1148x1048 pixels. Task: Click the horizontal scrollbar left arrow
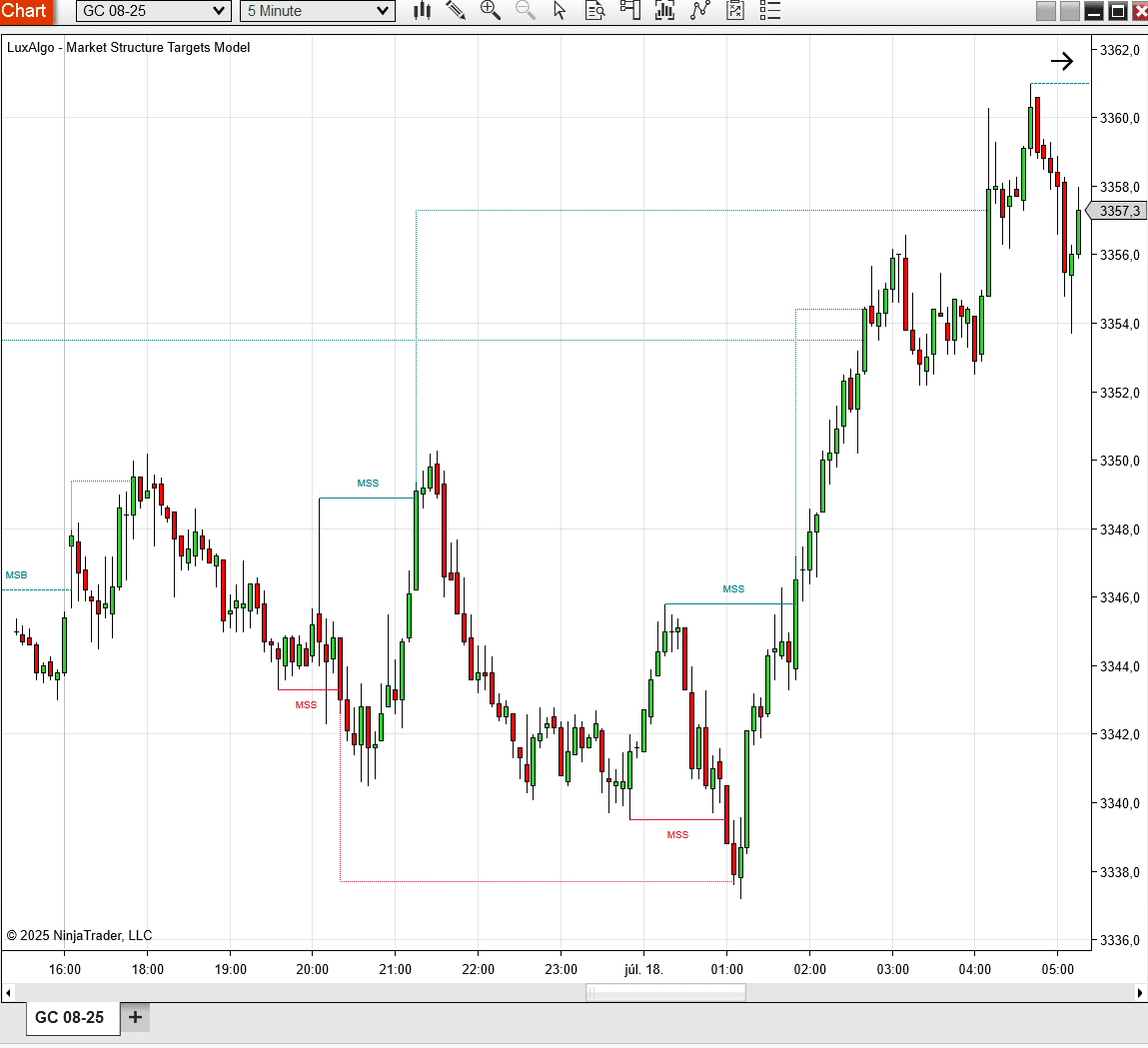tap(9, 993)
